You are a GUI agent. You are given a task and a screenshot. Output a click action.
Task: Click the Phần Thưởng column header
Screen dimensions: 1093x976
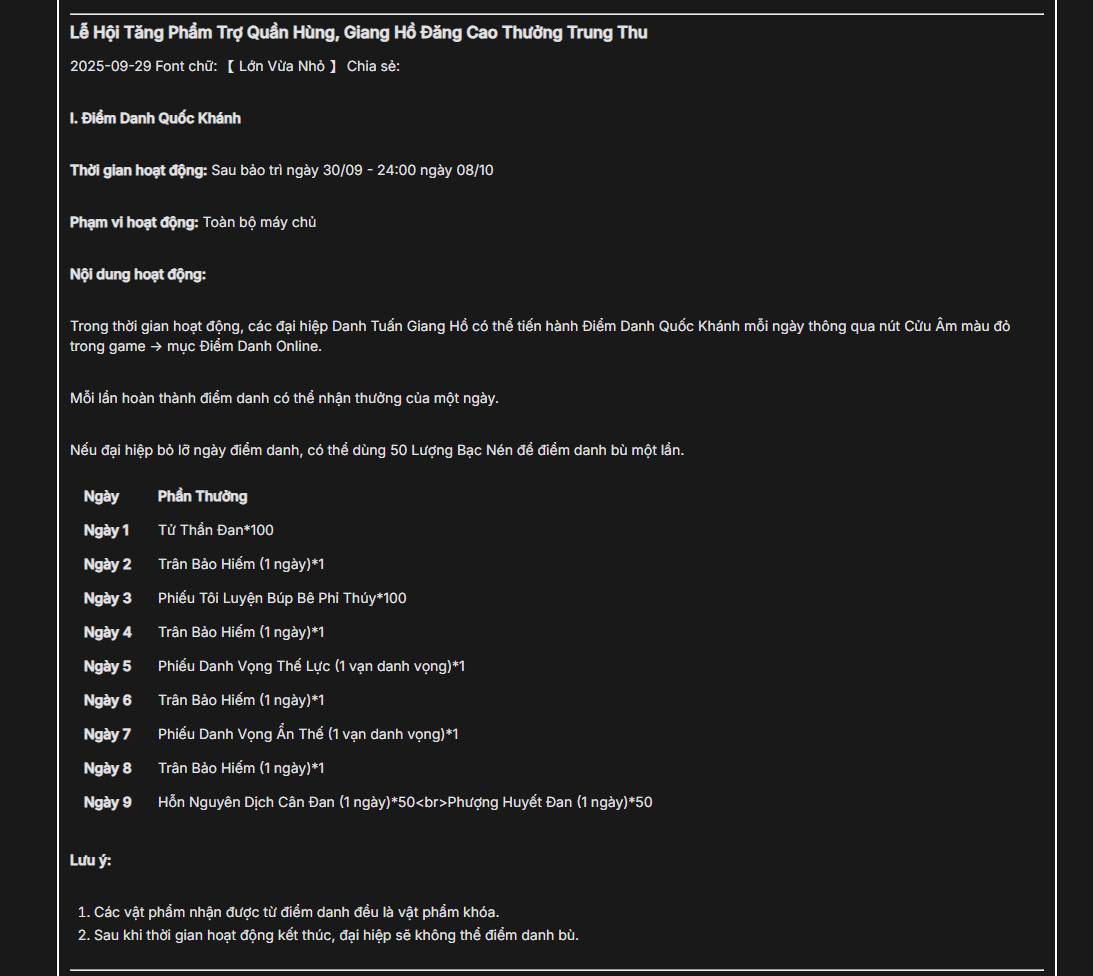coord(202,496)
